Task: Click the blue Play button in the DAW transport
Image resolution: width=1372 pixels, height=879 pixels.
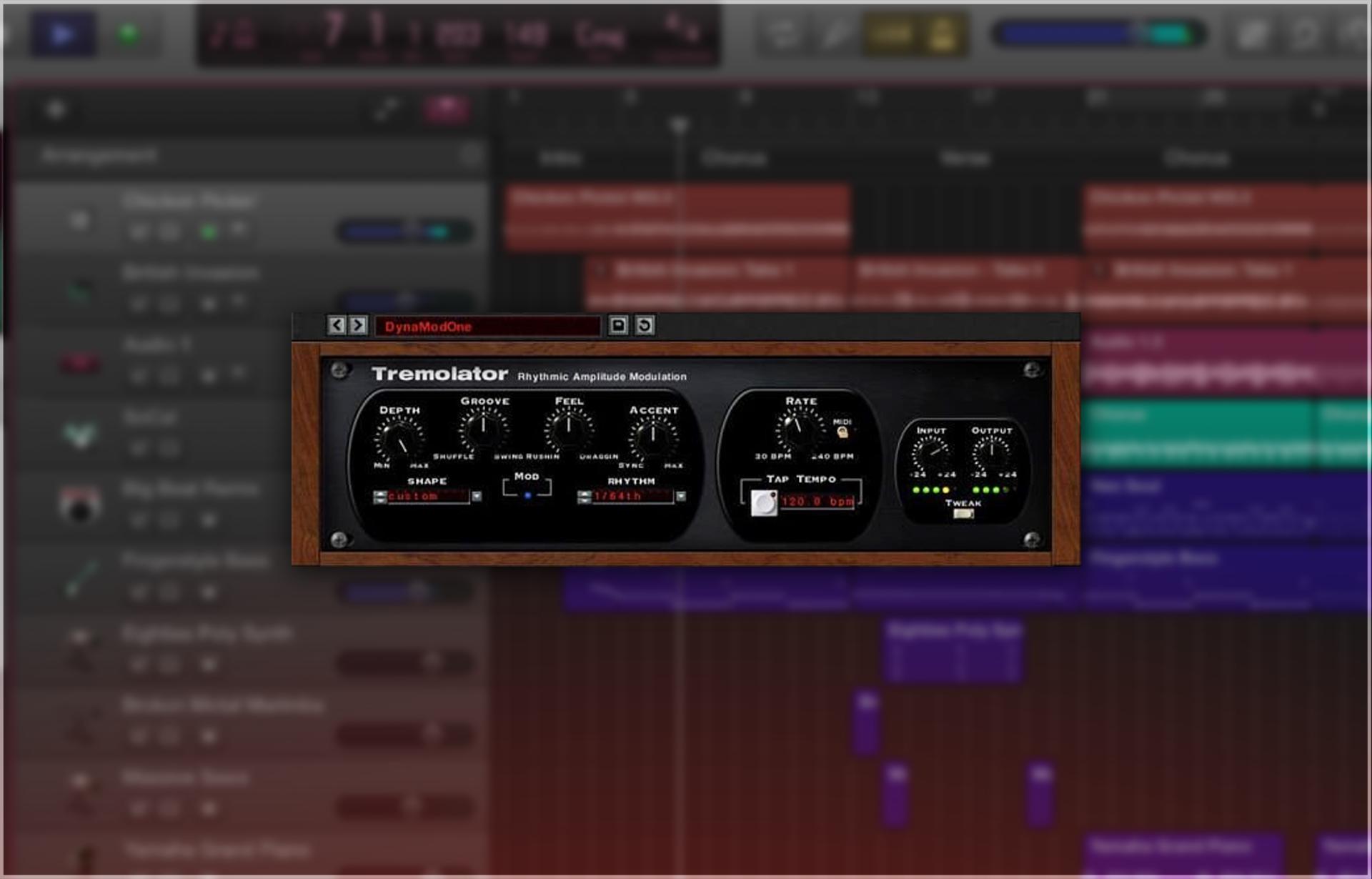Action: pos(63,34)
